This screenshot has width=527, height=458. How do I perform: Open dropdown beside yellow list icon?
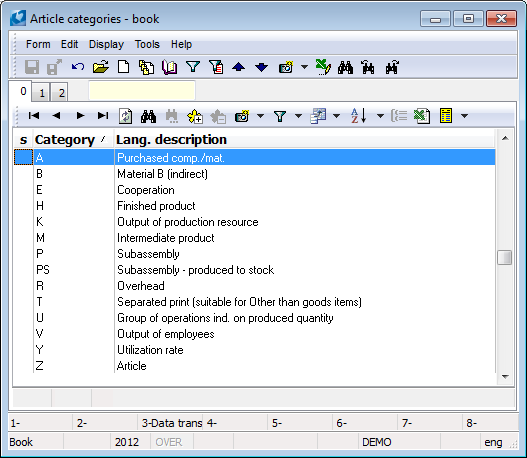[464, 116]
